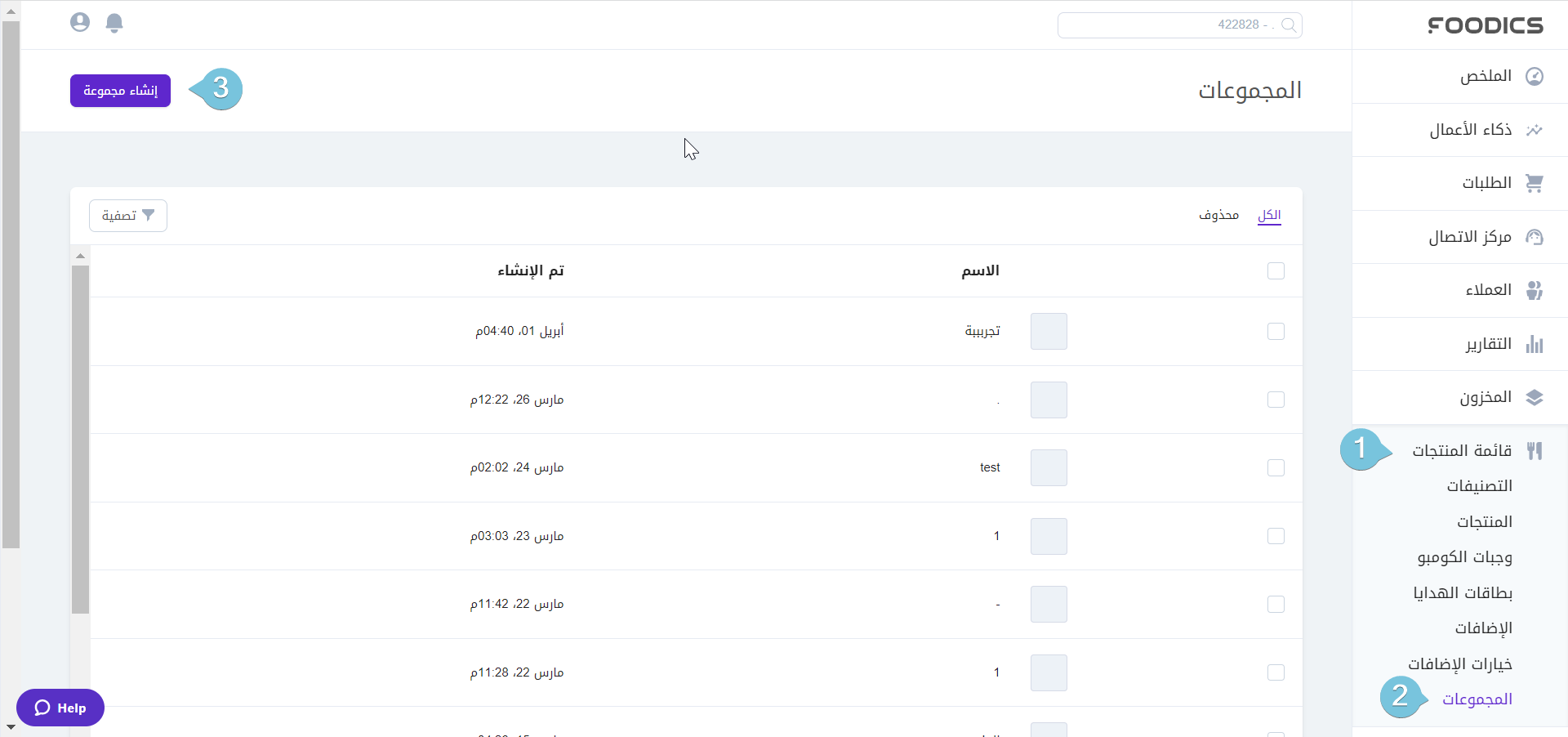Select the checkbox for the test group
Image resolution: width=1568 pixels, height=737 pixels.
pos(1276,467)
